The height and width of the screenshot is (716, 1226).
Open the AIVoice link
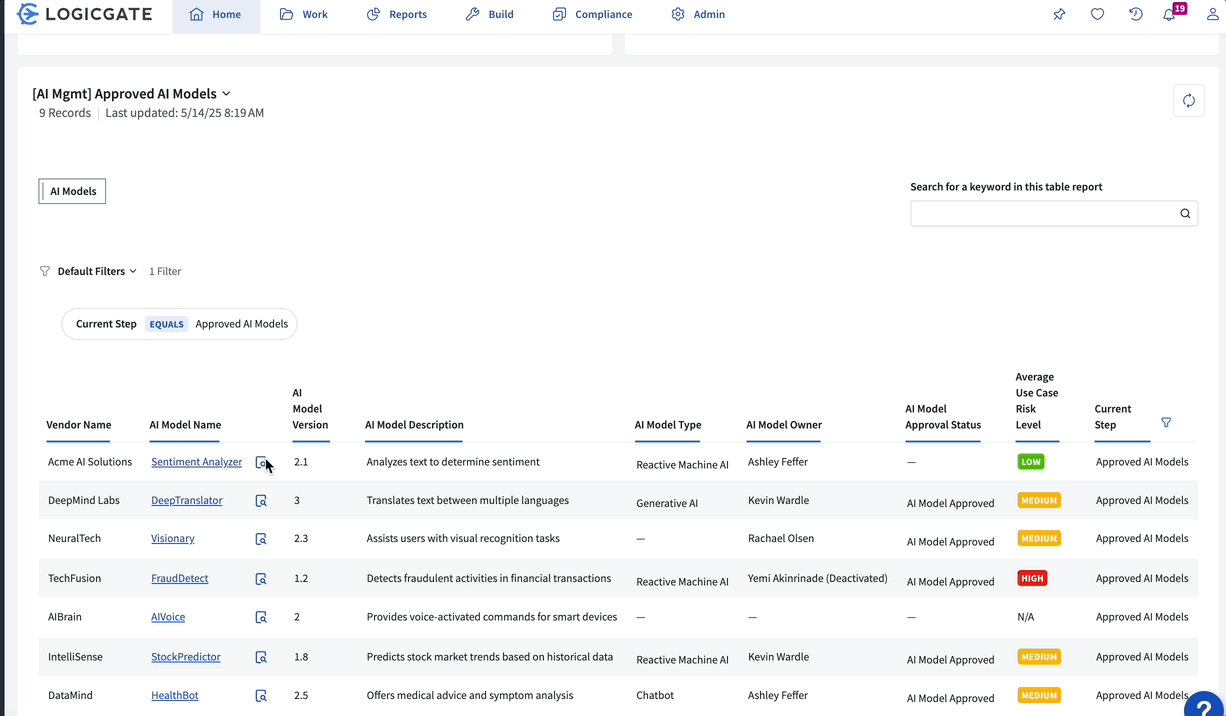[x=168, y=617]
